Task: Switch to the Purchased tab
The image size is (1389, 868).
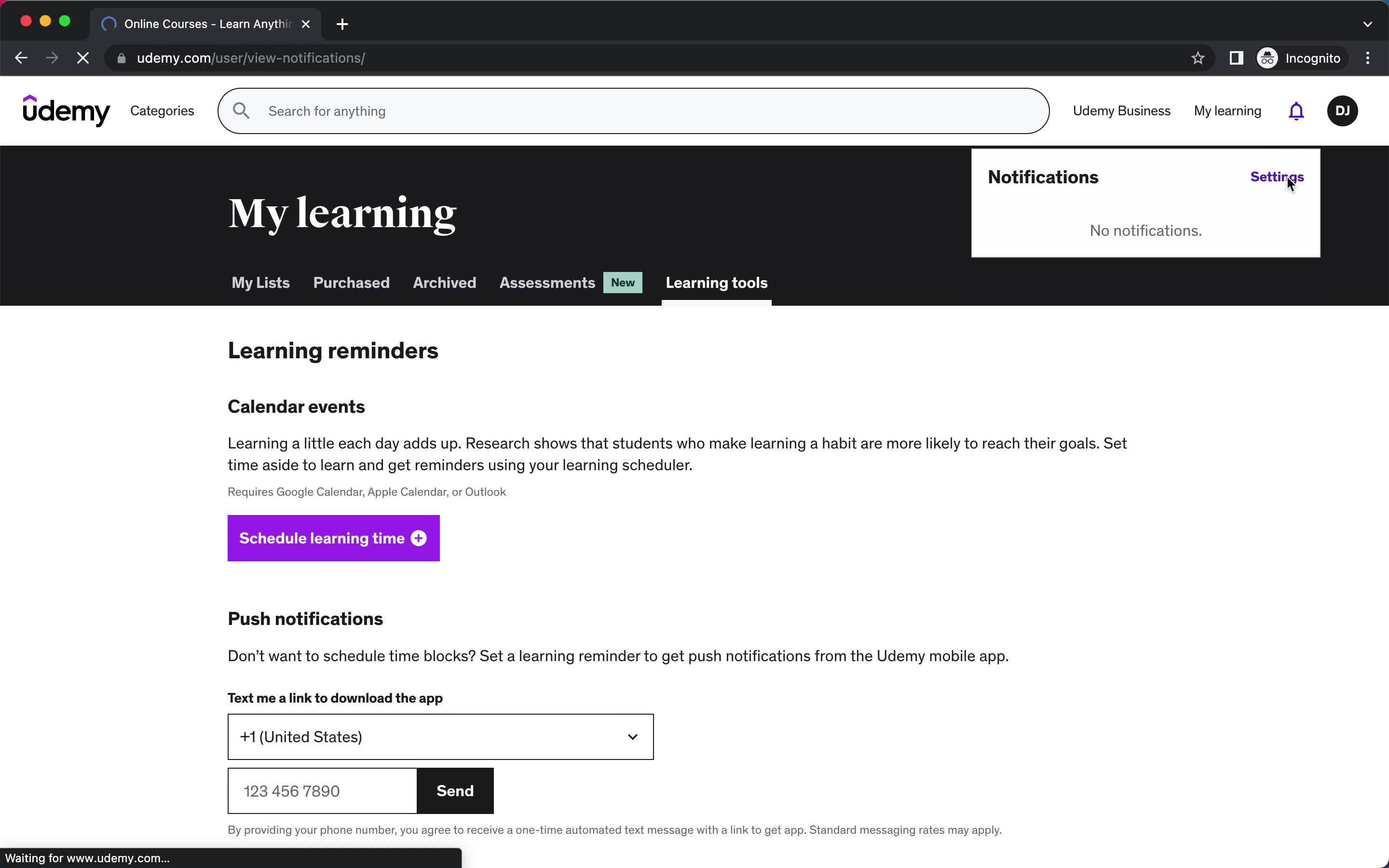Action: [351, 282]
